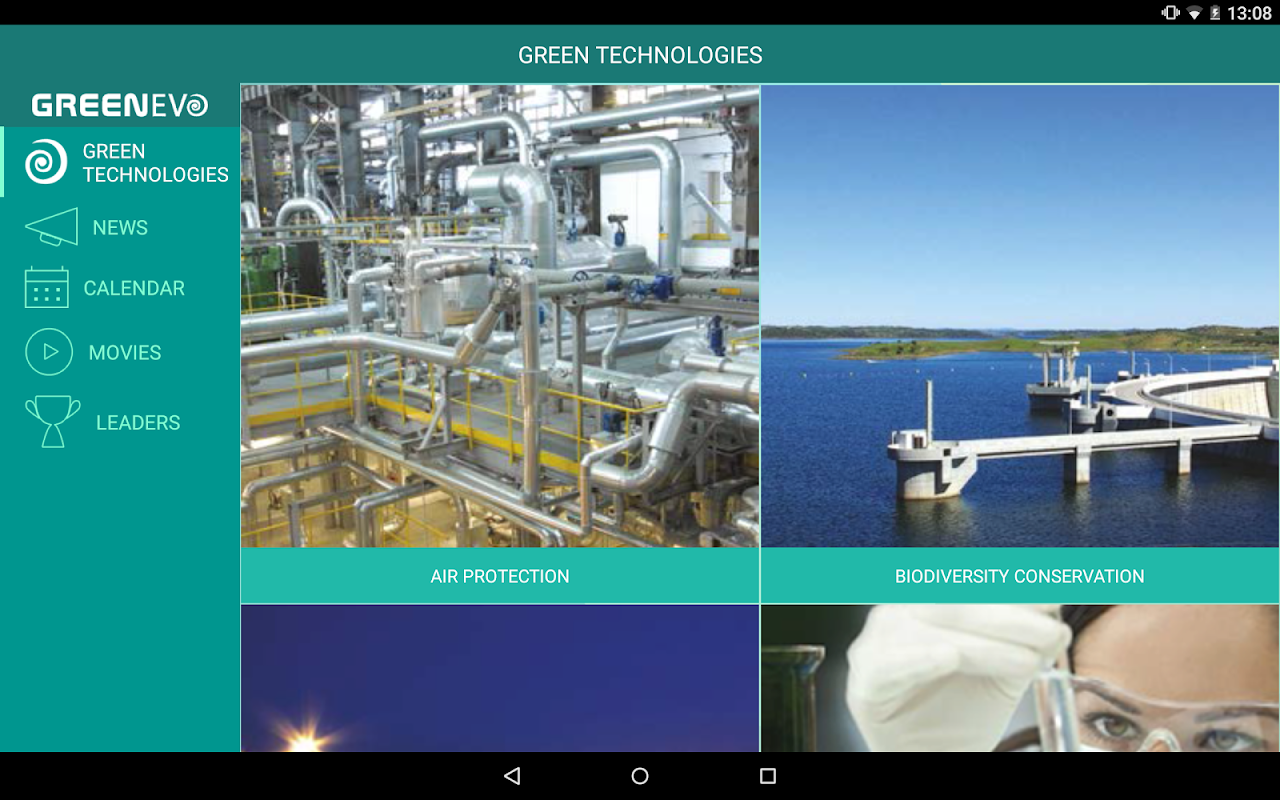The width and height of the screenshot is (1280, 800).
Task: Tap the Green Technologies spiral icon
Action: point(46,162)
